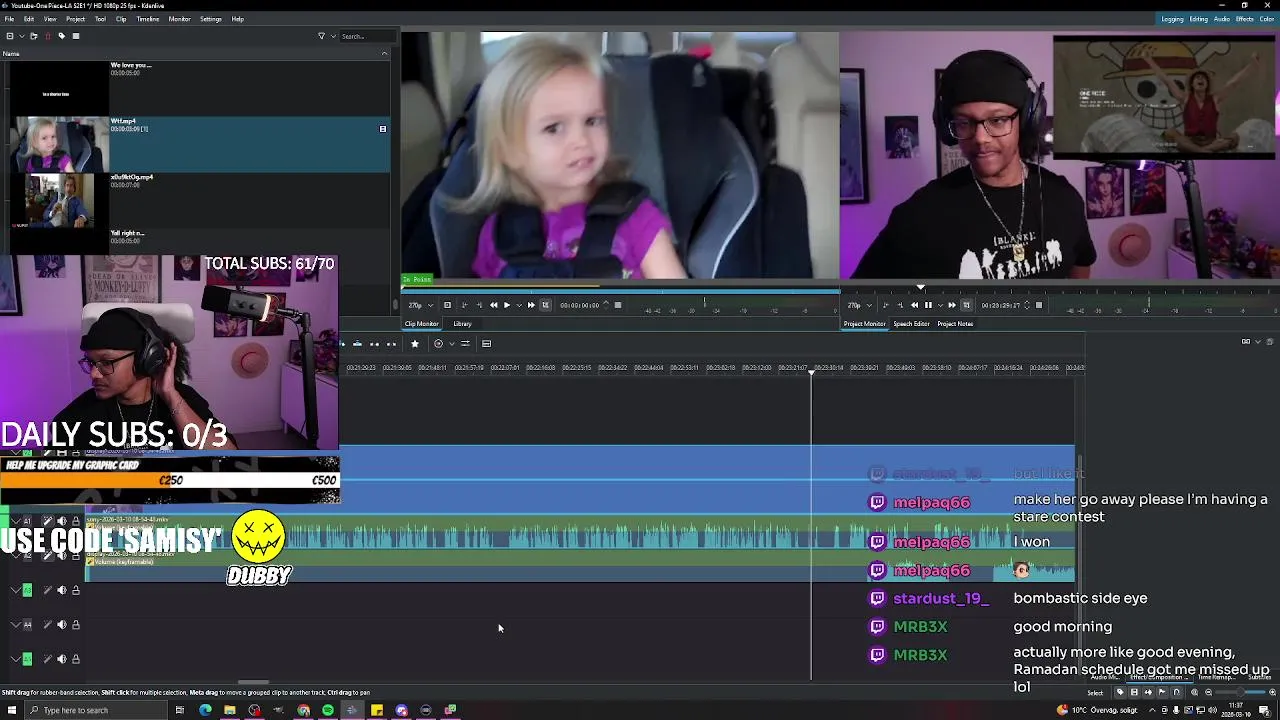Image resolution: width=1280 pixels, height=720 pixels.
Task: Open the Project Notes tab
Action: 955,324
